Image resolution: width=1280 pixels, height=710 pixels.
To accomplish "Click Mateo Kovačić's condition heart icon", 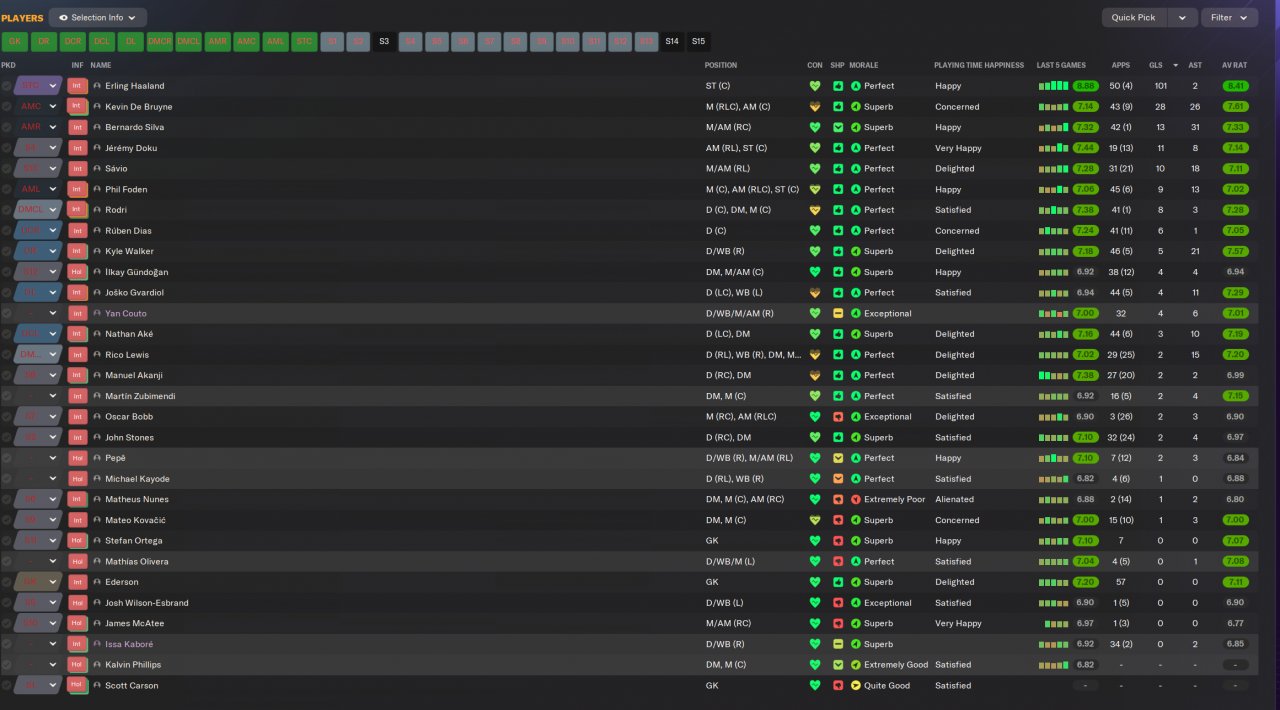I will 815,520.
